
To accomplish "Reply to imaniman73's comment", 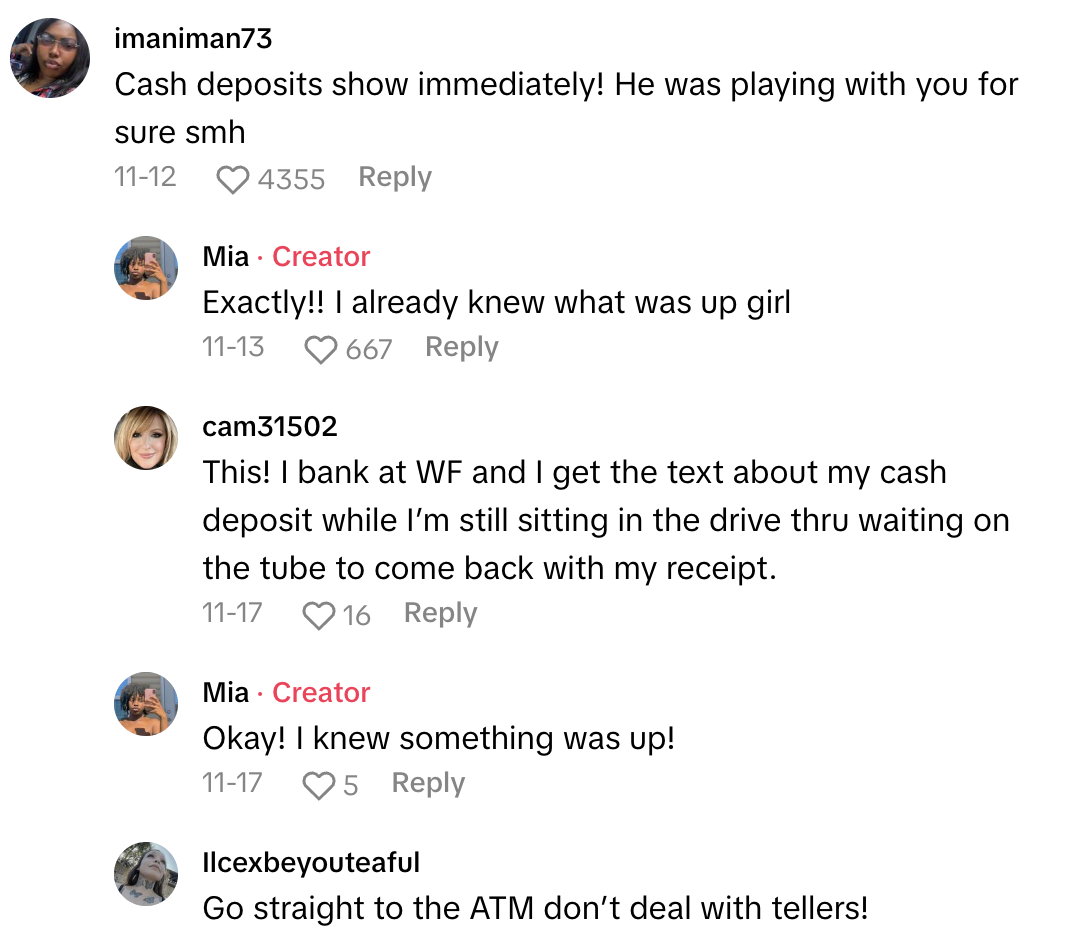I will point(394,177).
